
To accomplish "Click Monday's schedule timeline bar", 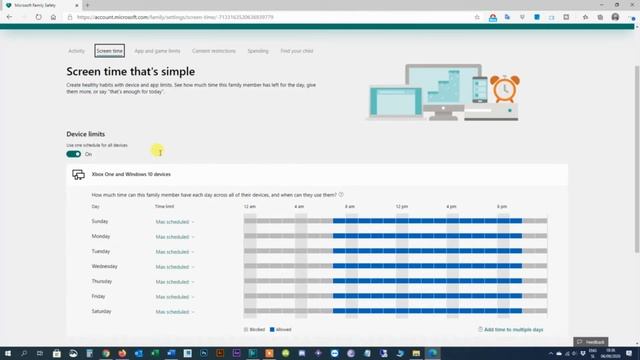I will tap(395, 236).
